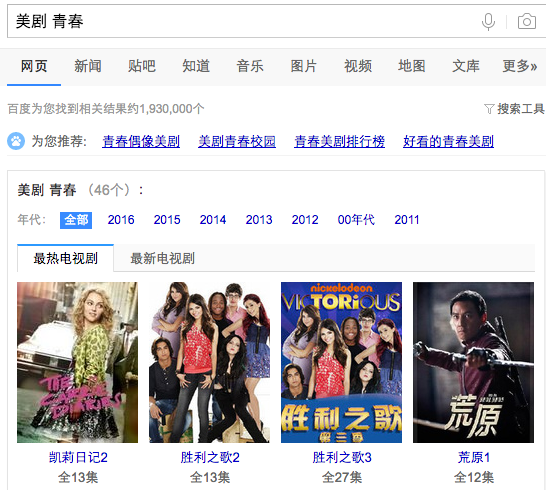Open Victorious 胜利之歌 第三季 poster
This screenshot has height=490, width=546.
click(x=341, y=362)
